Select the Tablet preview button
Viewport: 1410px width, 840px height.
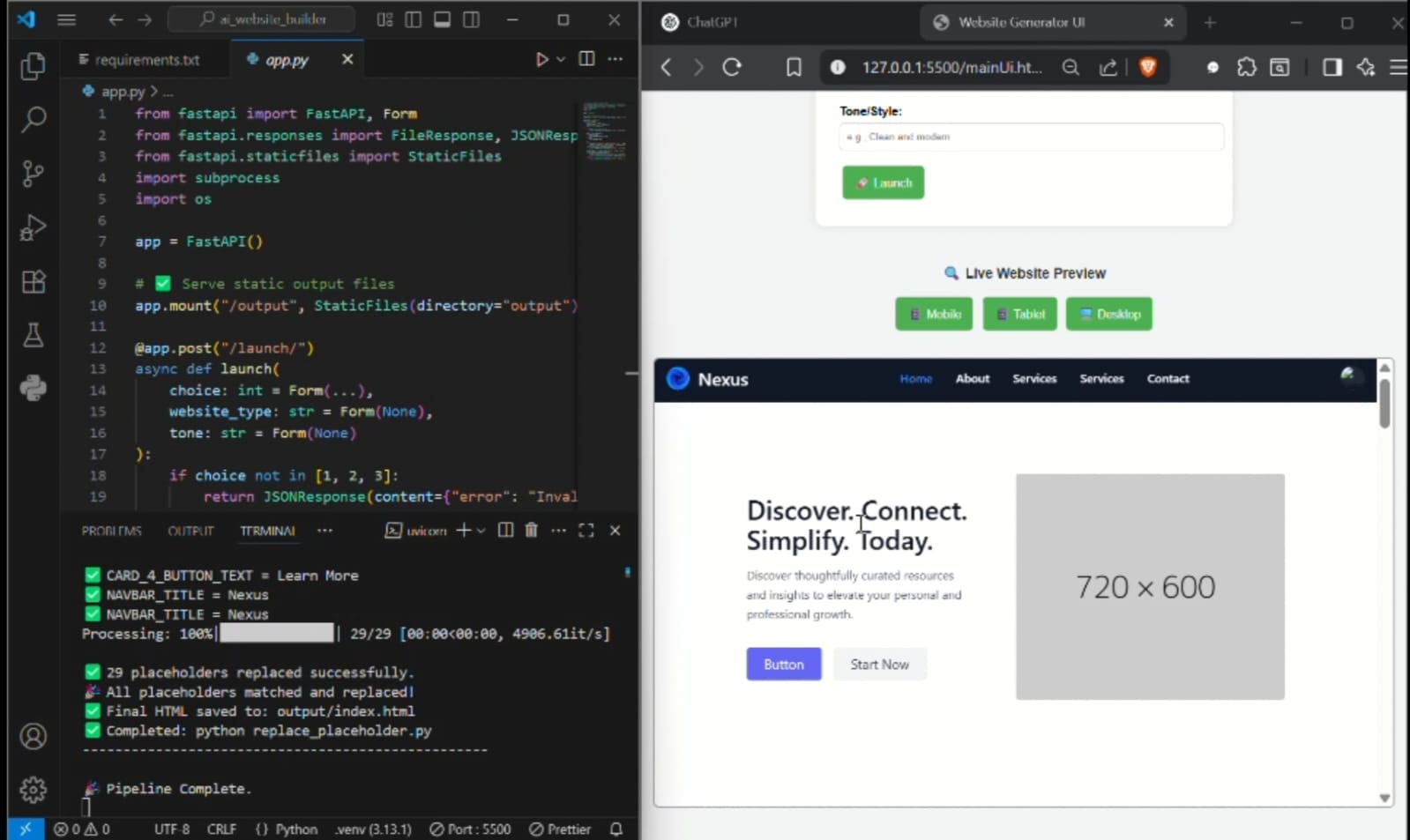point(1019,314)
